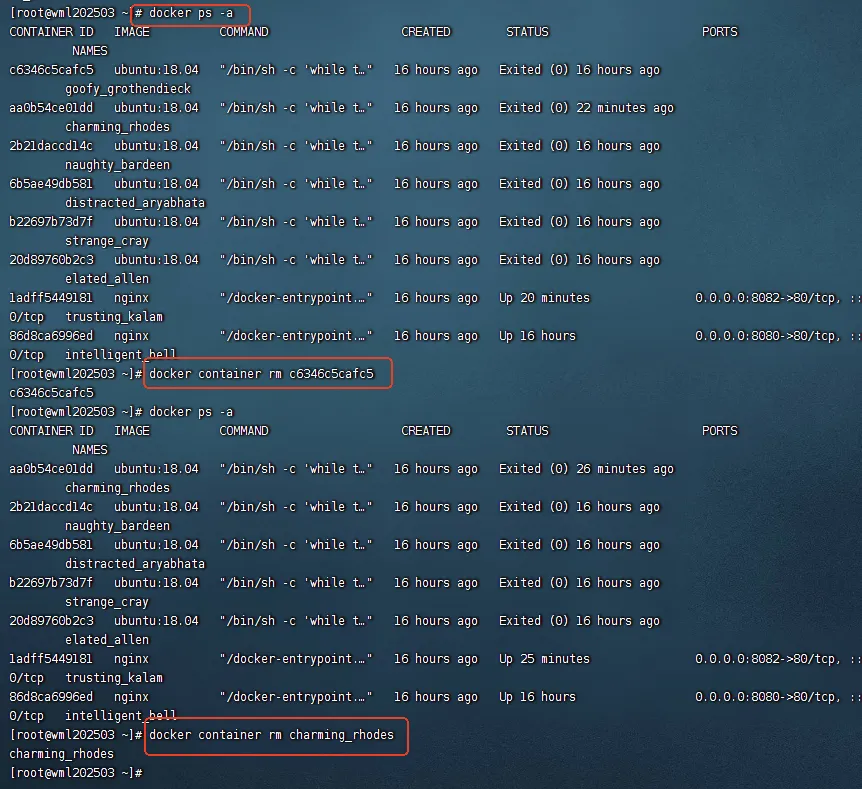Click container ID aa0b54ce01dd in second listing
This screenshot has width=862, height=789.
pyautogui.click(x=52, y=469)
